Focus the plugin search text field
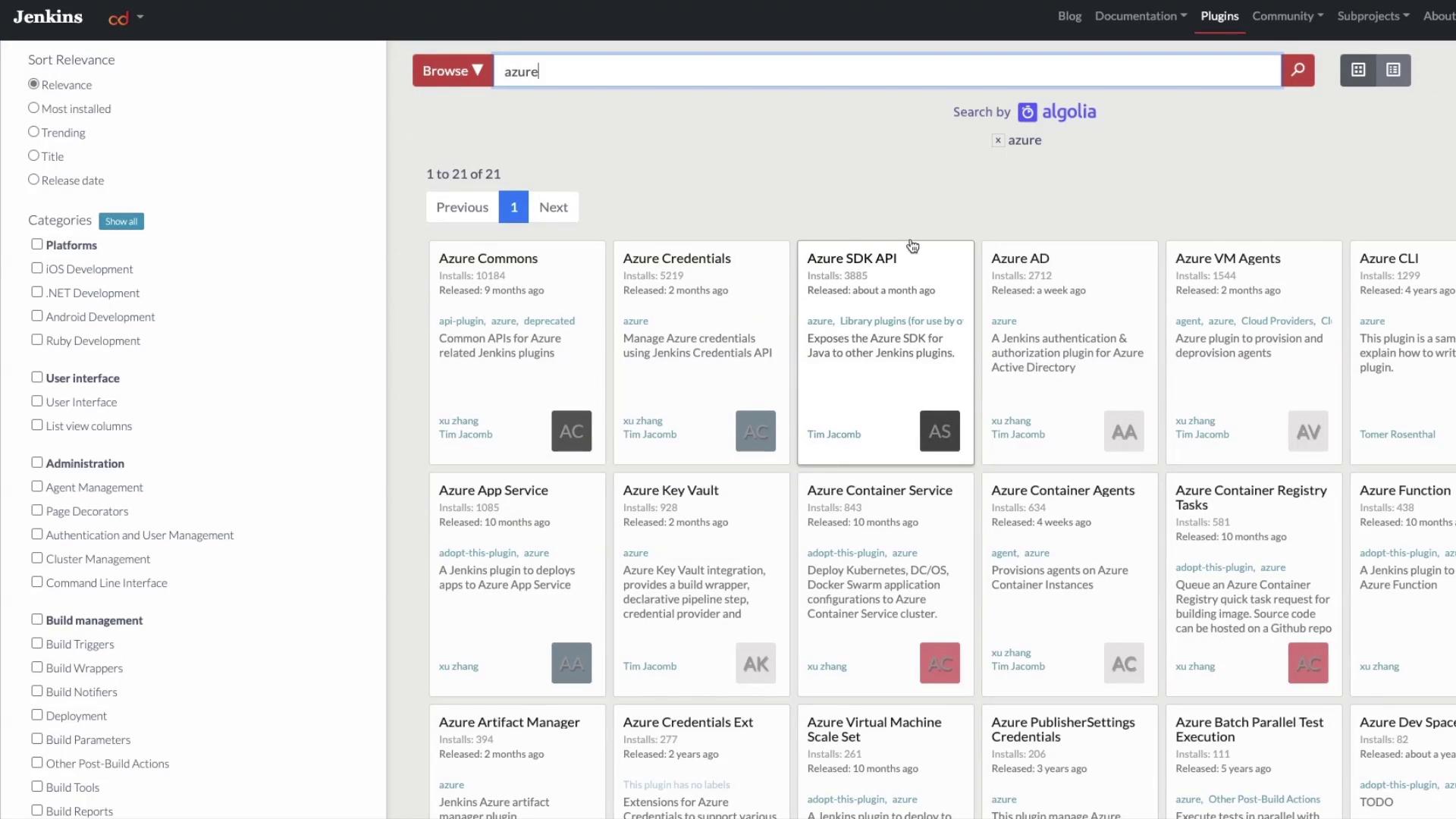Image resolution: width=1456 pixels, height=819 pixels. pos(887,71)
